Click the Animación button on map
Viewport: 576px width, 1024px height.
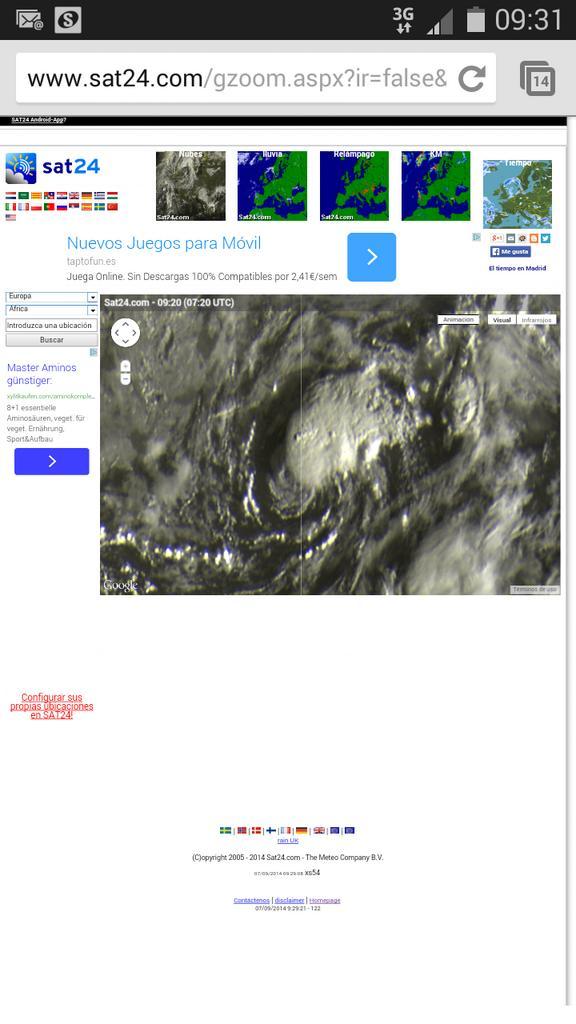click(458, 320)
